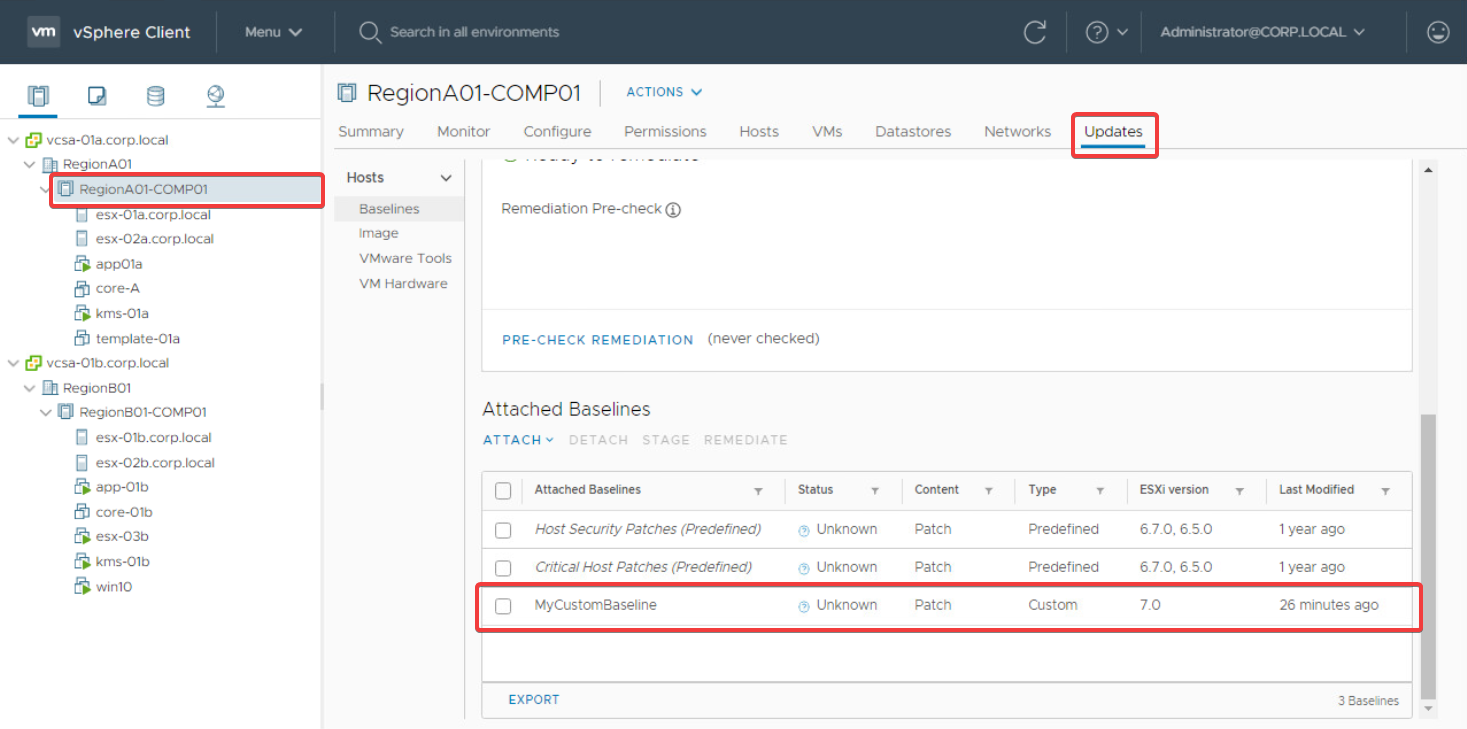Open the Menu dropdown
This screenshot has width=1467, height=729.
(x=273, y=32)
